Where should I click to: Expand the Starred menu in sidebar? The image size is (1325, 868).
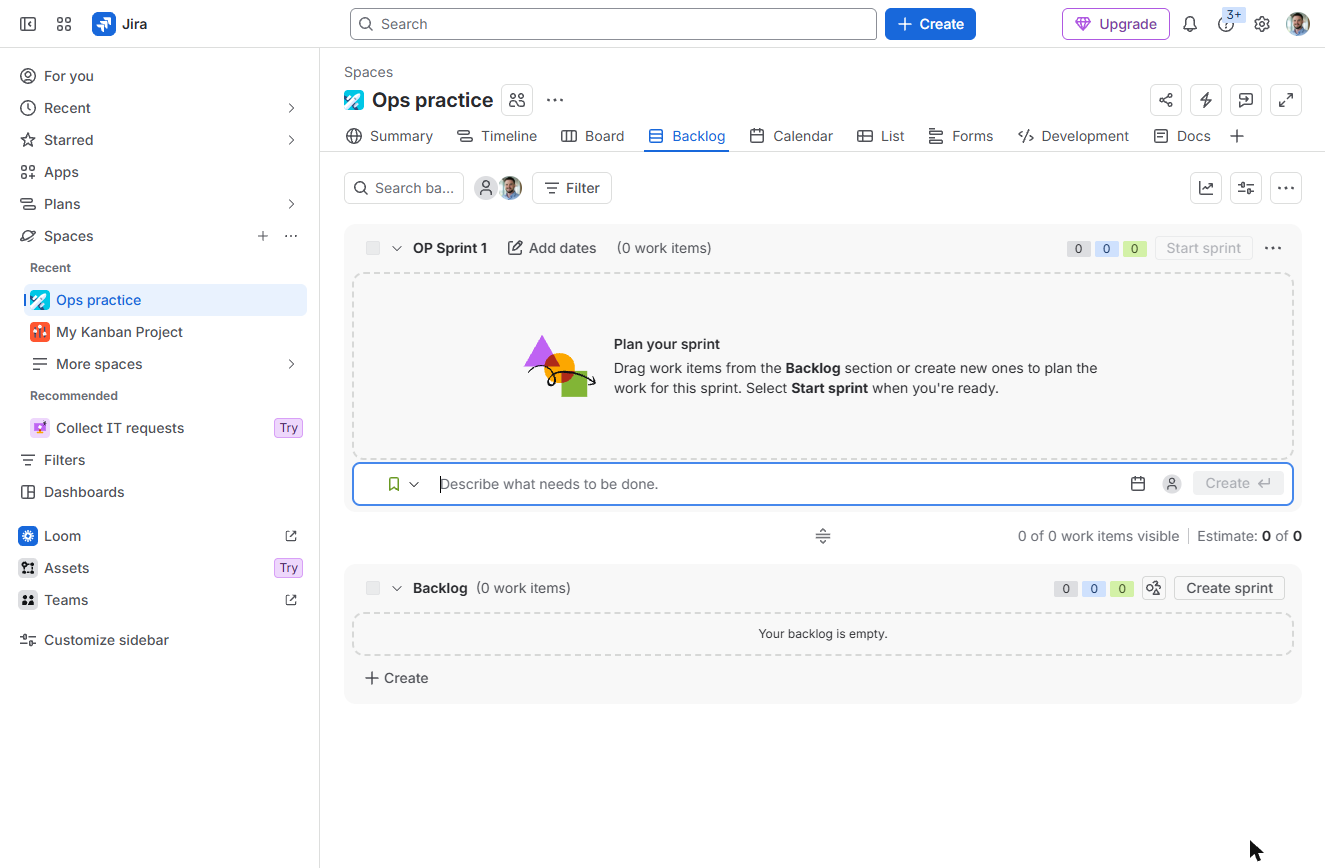[x=291, y=140]
